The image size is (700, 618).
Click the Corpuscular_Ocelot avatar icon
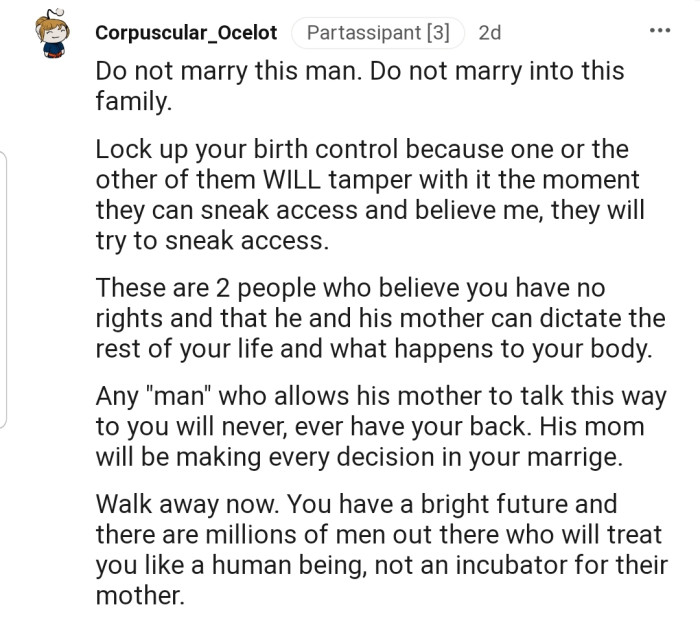pyautogui.click(x=50, y=34)
